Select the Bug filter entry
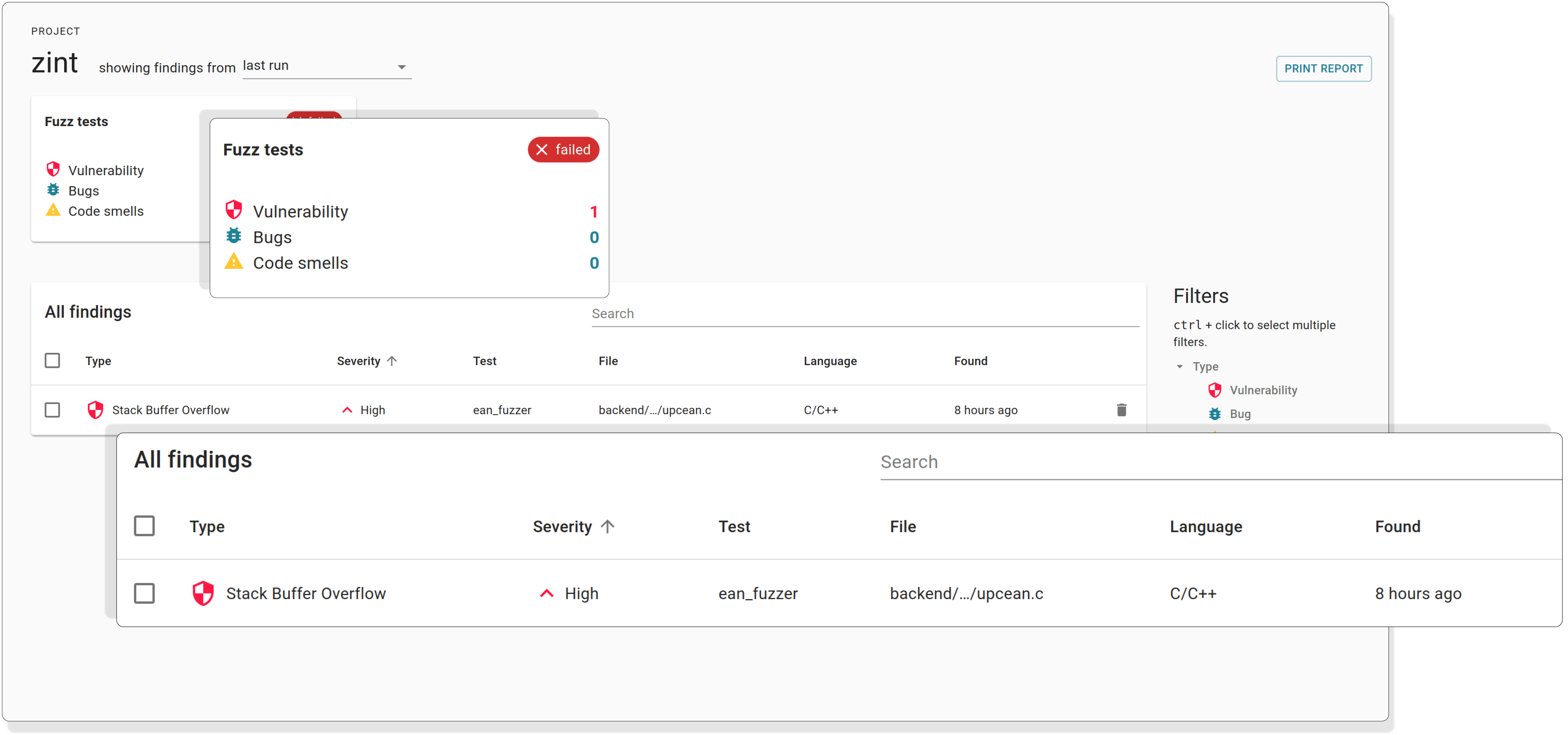 pyautogui.click(x=1240, y=414)
